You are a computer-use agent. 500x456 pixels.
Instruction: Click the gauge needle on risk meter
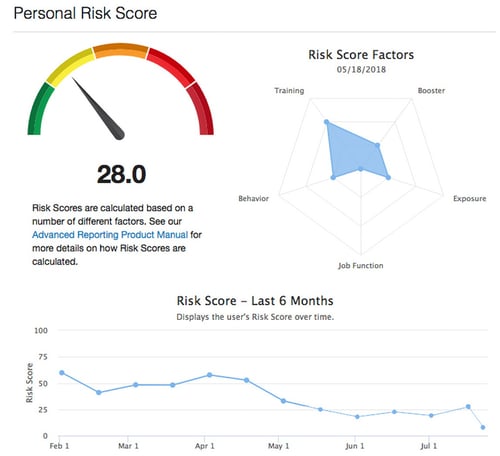tap(99, 109)
